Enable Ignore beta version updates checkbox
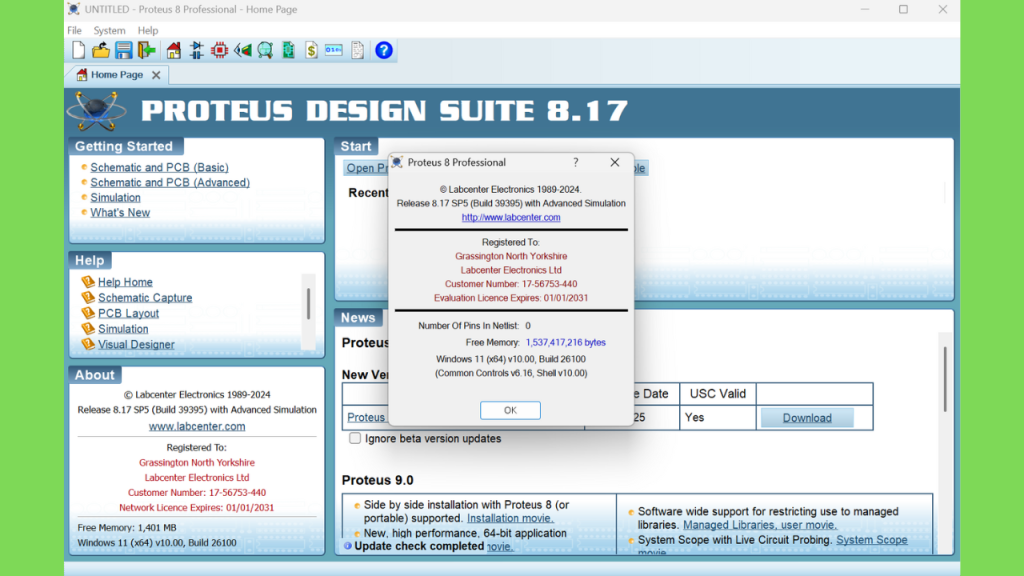The height and width of the screenshot is (576, 1024). tap(355, 438)
